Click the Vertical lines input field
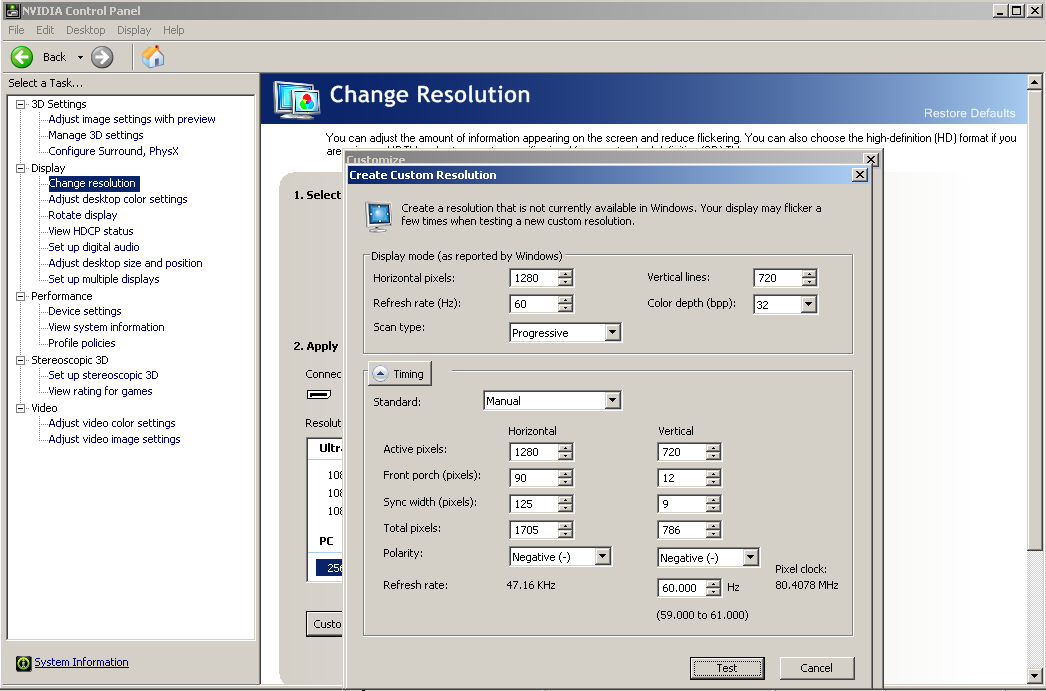Viewport: 1046px width, 691px height. click(x=778, y=278)
